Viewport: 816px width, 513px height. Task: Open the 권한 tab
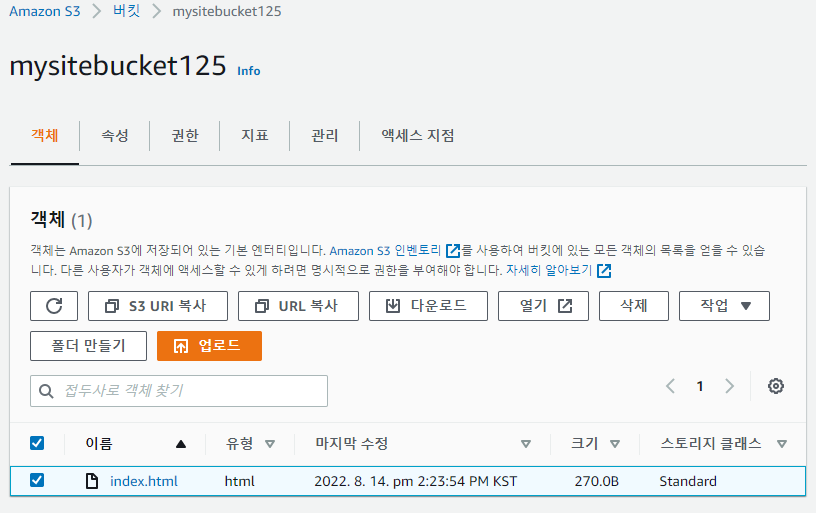pyautogui.click(x=185, y=136)
